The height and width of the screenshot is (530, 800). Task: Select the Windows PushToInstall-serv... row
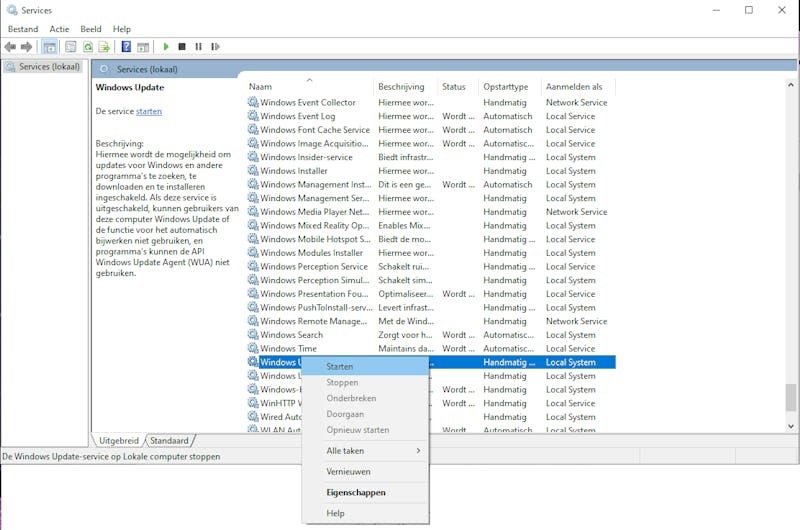point(431,308)
